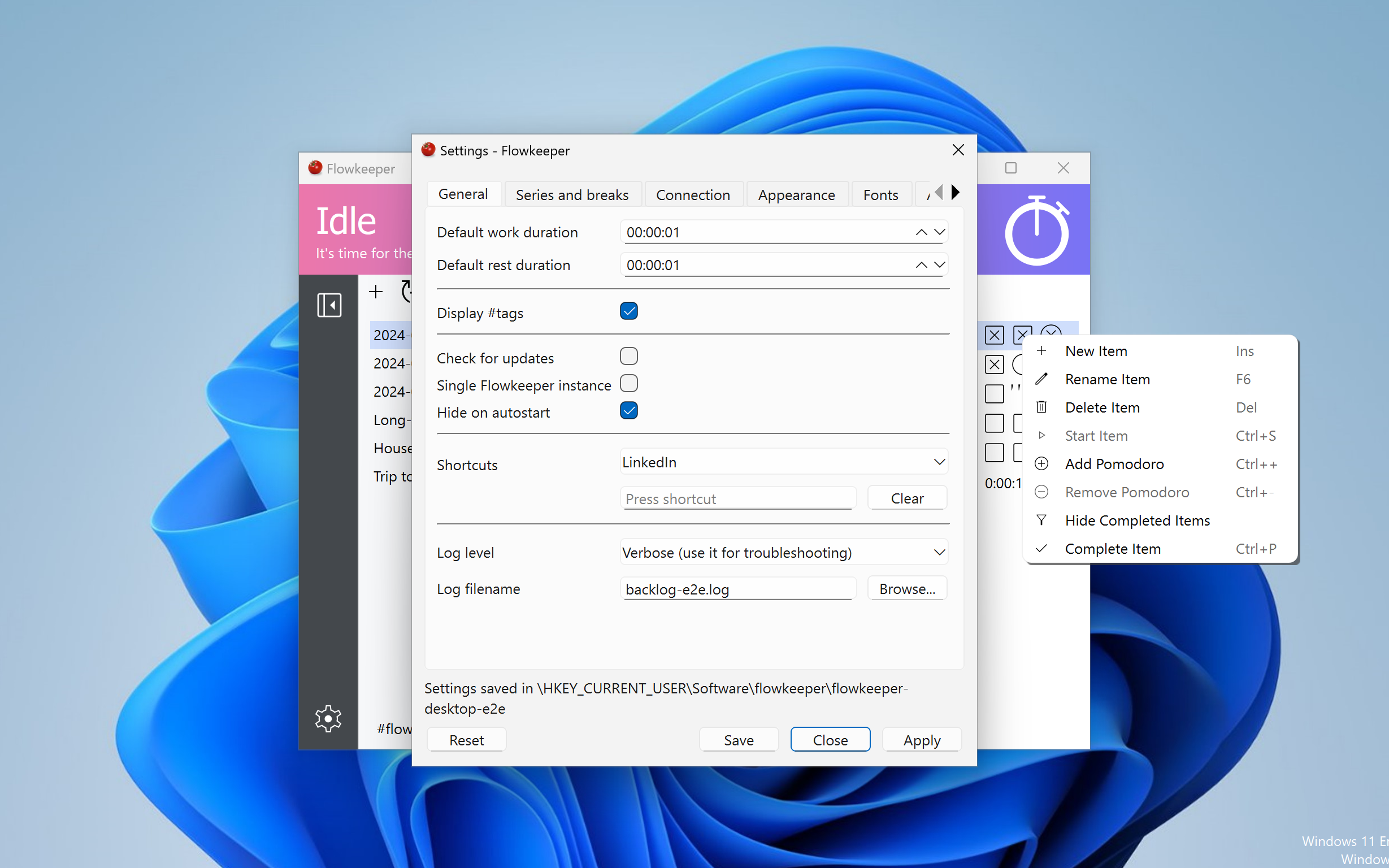Click the pencil icon beside Rename Item

[1042, 379]
